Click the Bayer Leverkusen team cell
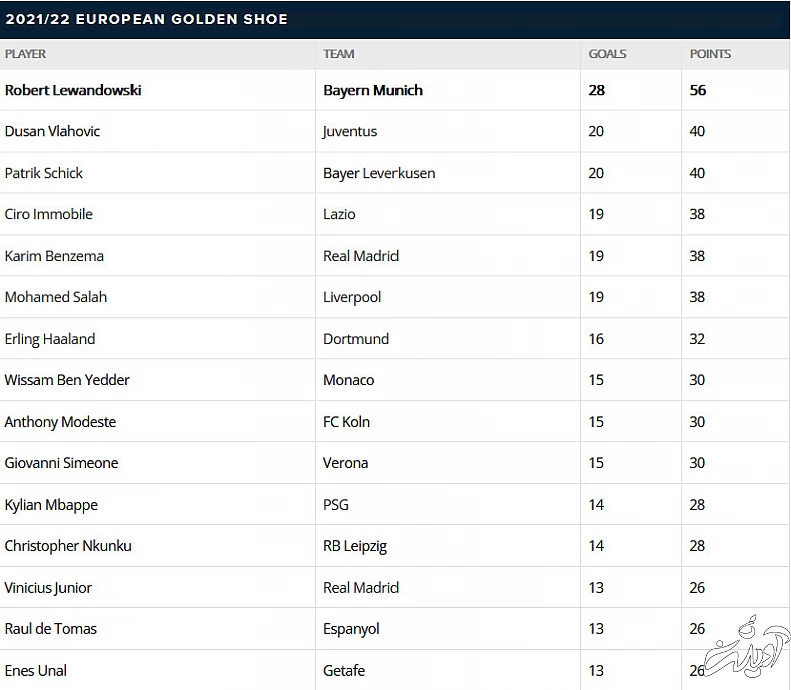The height and width of the screenshot is (690, 791). (x=379, y=173)
